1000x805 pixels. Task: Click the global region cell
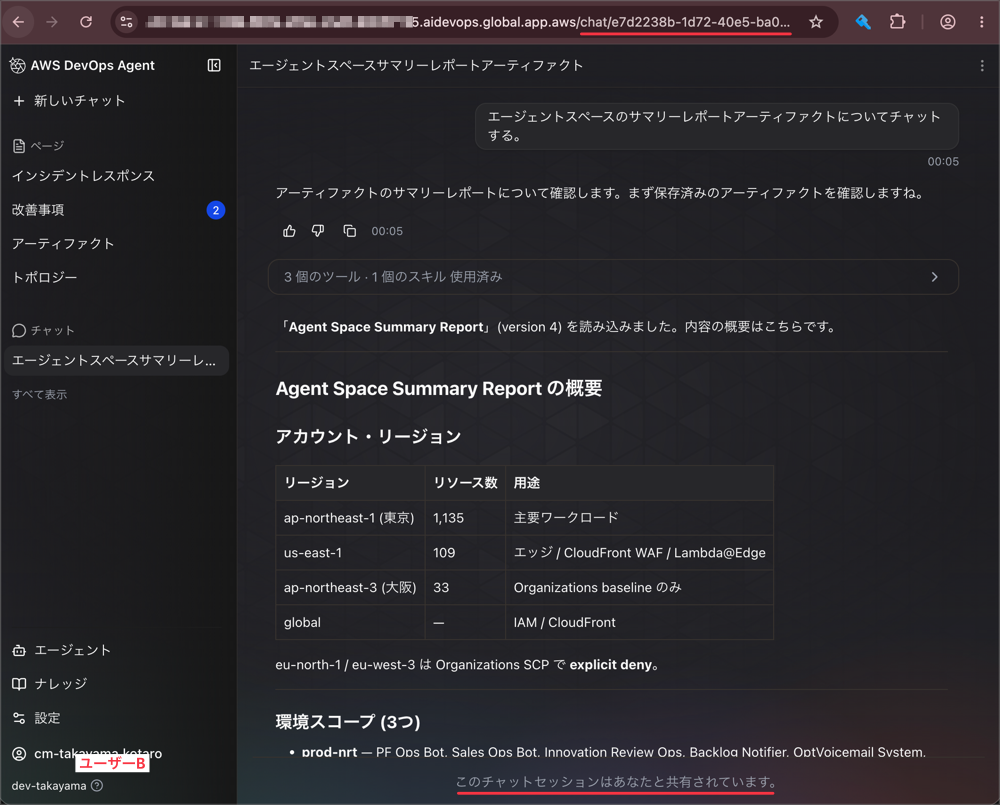point(349,623)
